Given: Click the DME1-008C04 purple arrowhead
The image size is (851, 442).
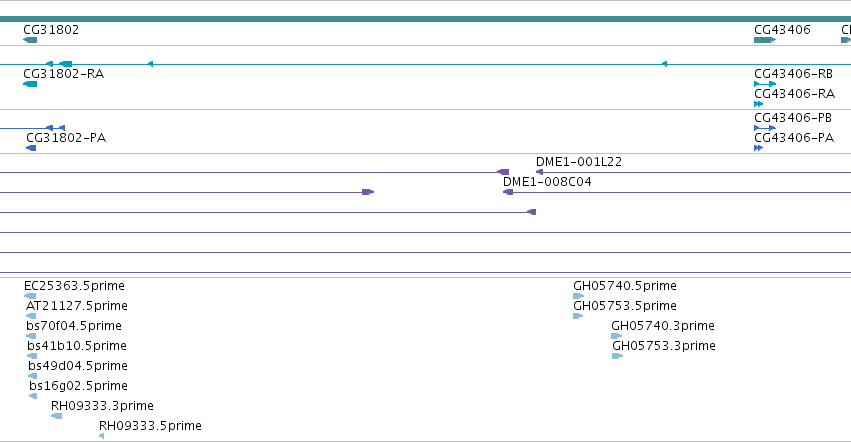Looking at the screenshot, I should 508,192.
